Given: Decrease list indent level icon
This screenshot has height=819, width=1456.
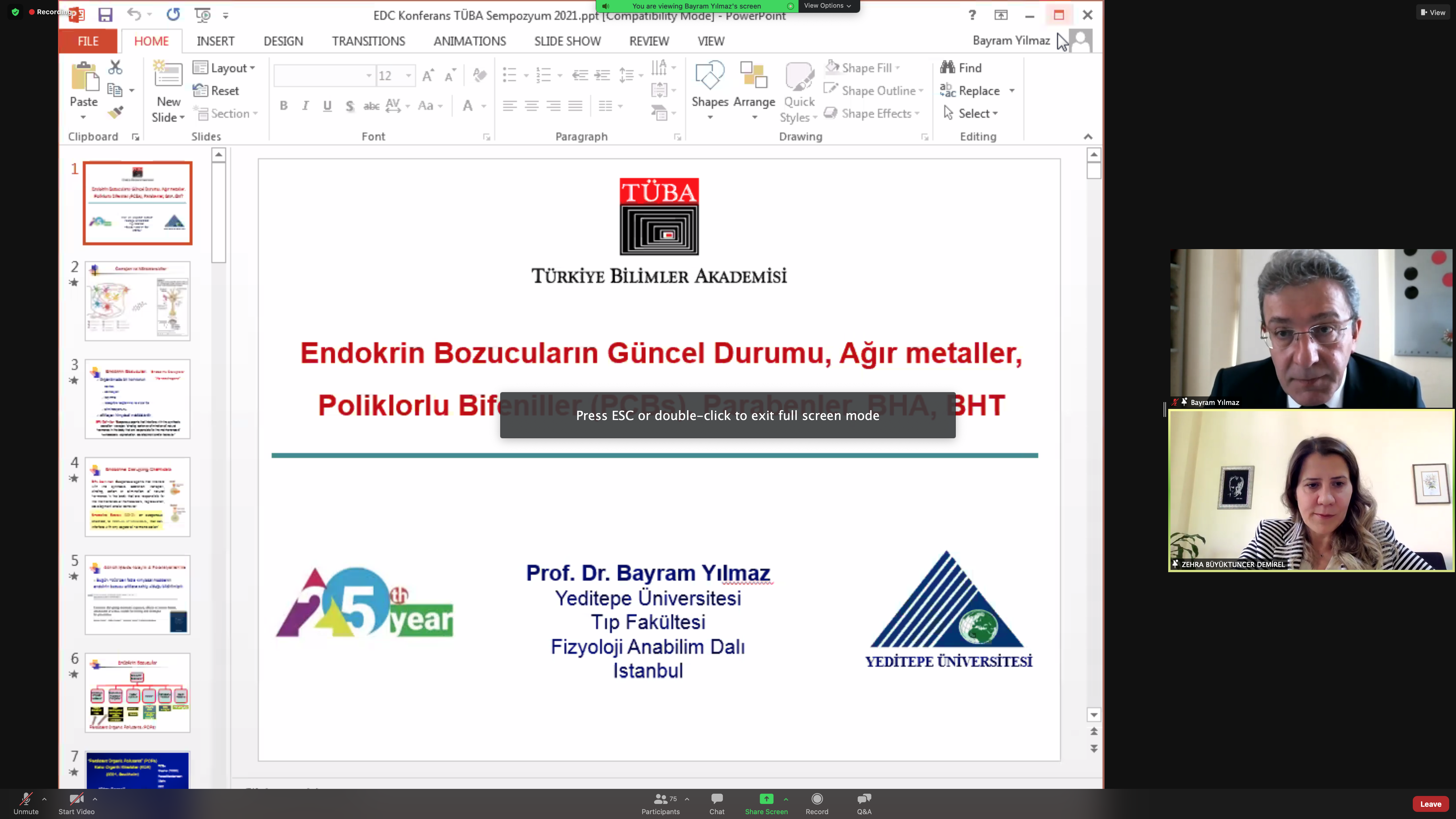Looking at the screenshot, I should tap(580, 75).
